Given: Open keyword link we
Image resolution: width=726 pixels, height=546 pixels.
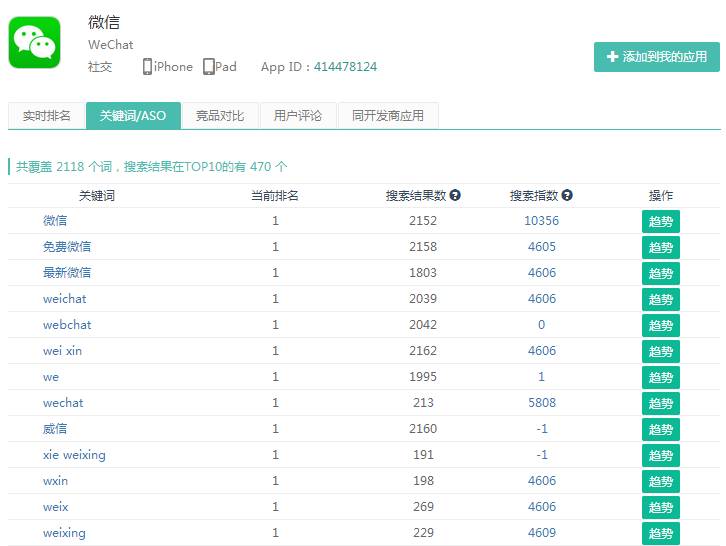Looking at the screenshot, I should click(51, 377).
